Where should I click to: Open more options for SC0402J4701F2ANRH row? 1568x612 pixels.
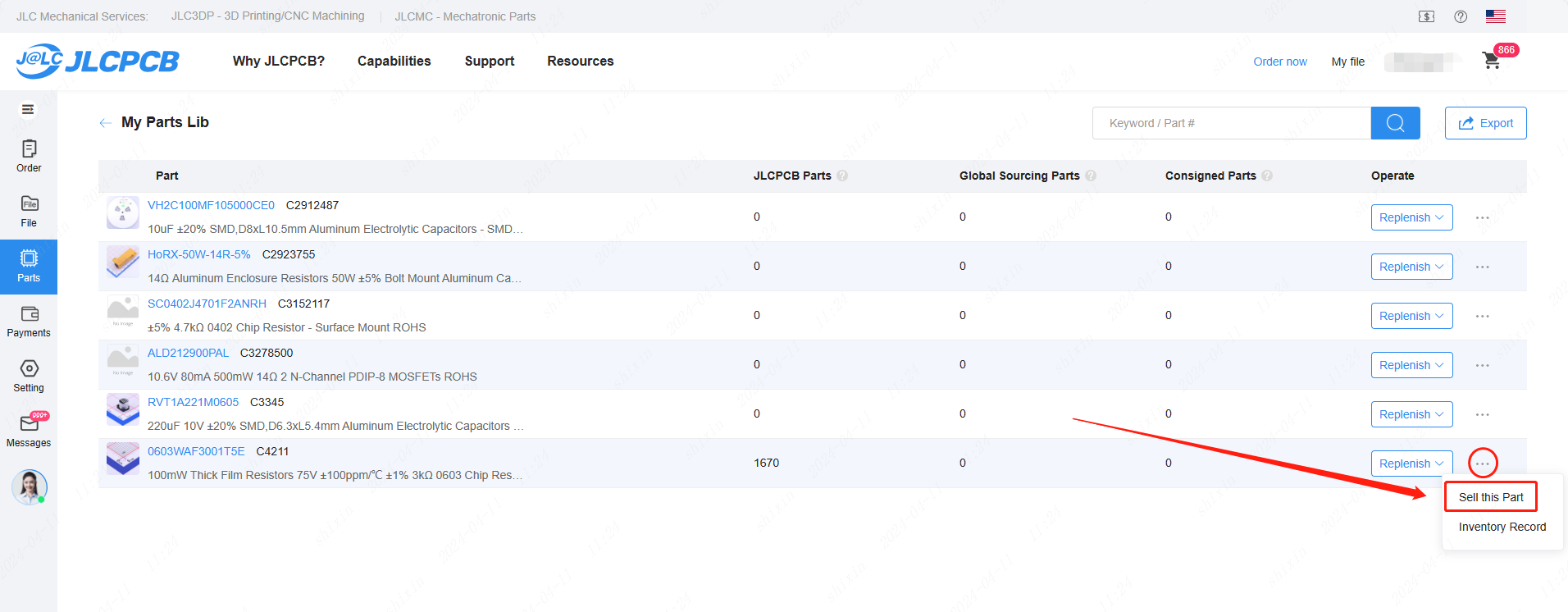click(x=1483, y=316)
